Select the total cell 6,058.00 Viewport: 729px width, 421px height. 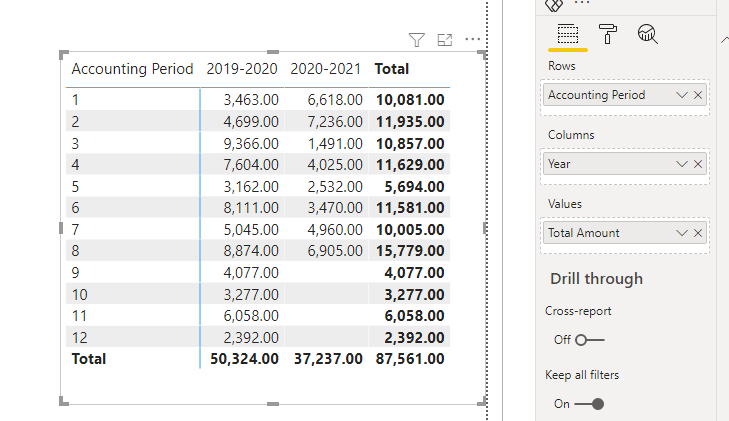[414, 316]
